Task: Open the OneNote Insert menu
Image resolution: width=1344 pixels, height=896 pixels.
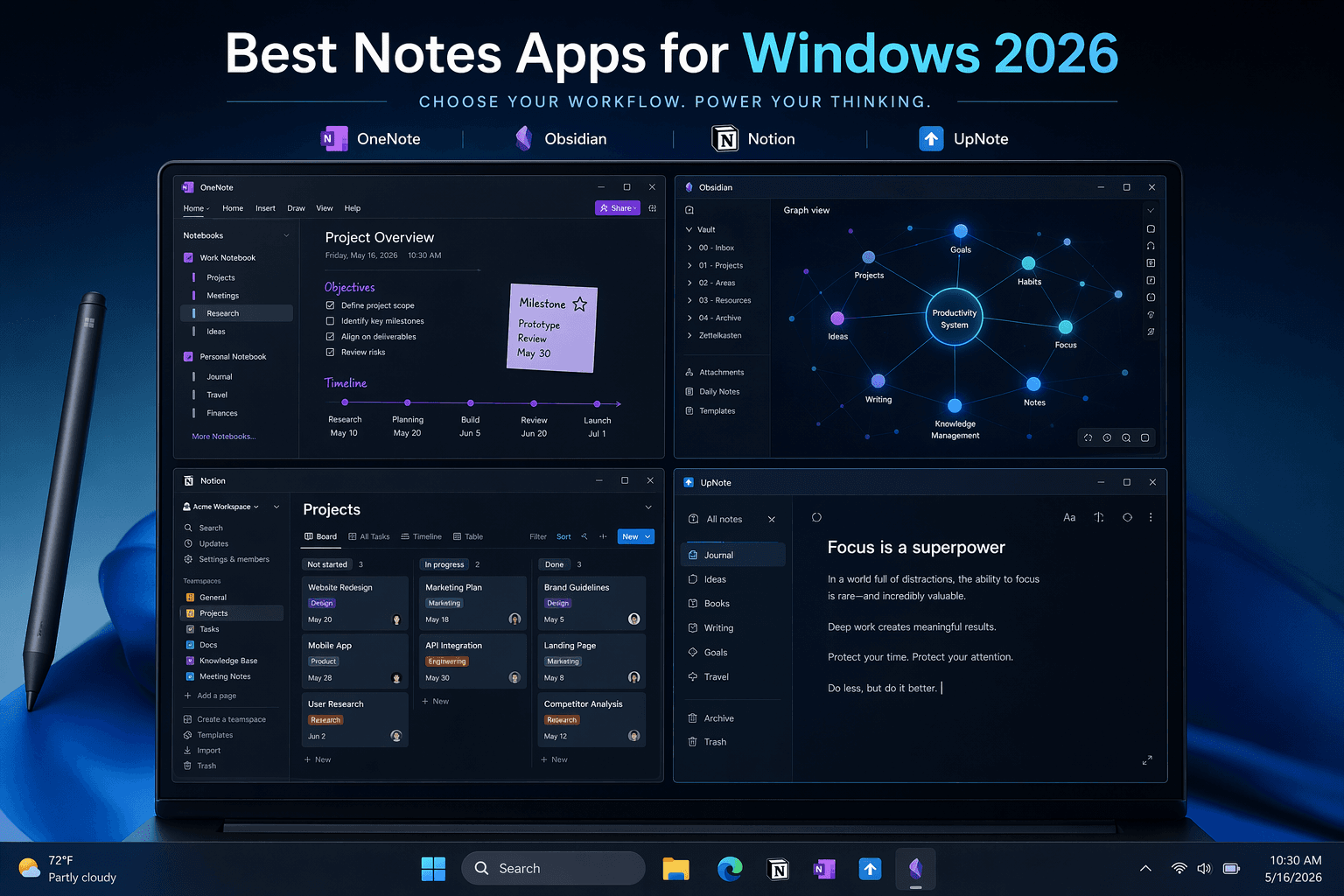Action: pyautogui.click(x=265, y=208)
